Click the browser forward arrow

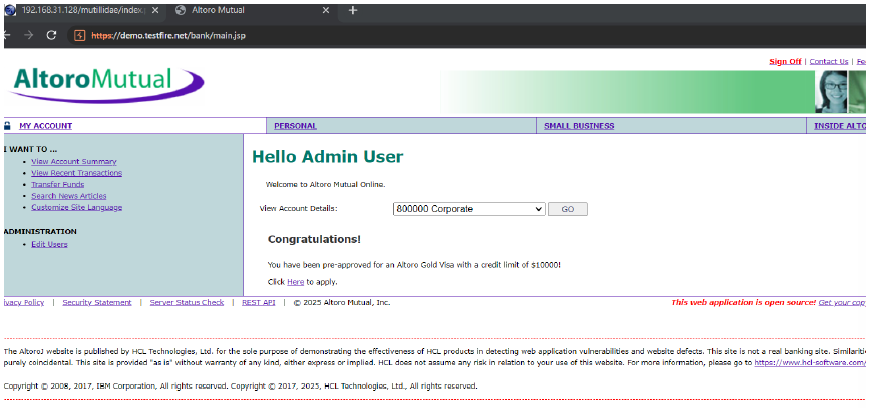click(29, 35)
